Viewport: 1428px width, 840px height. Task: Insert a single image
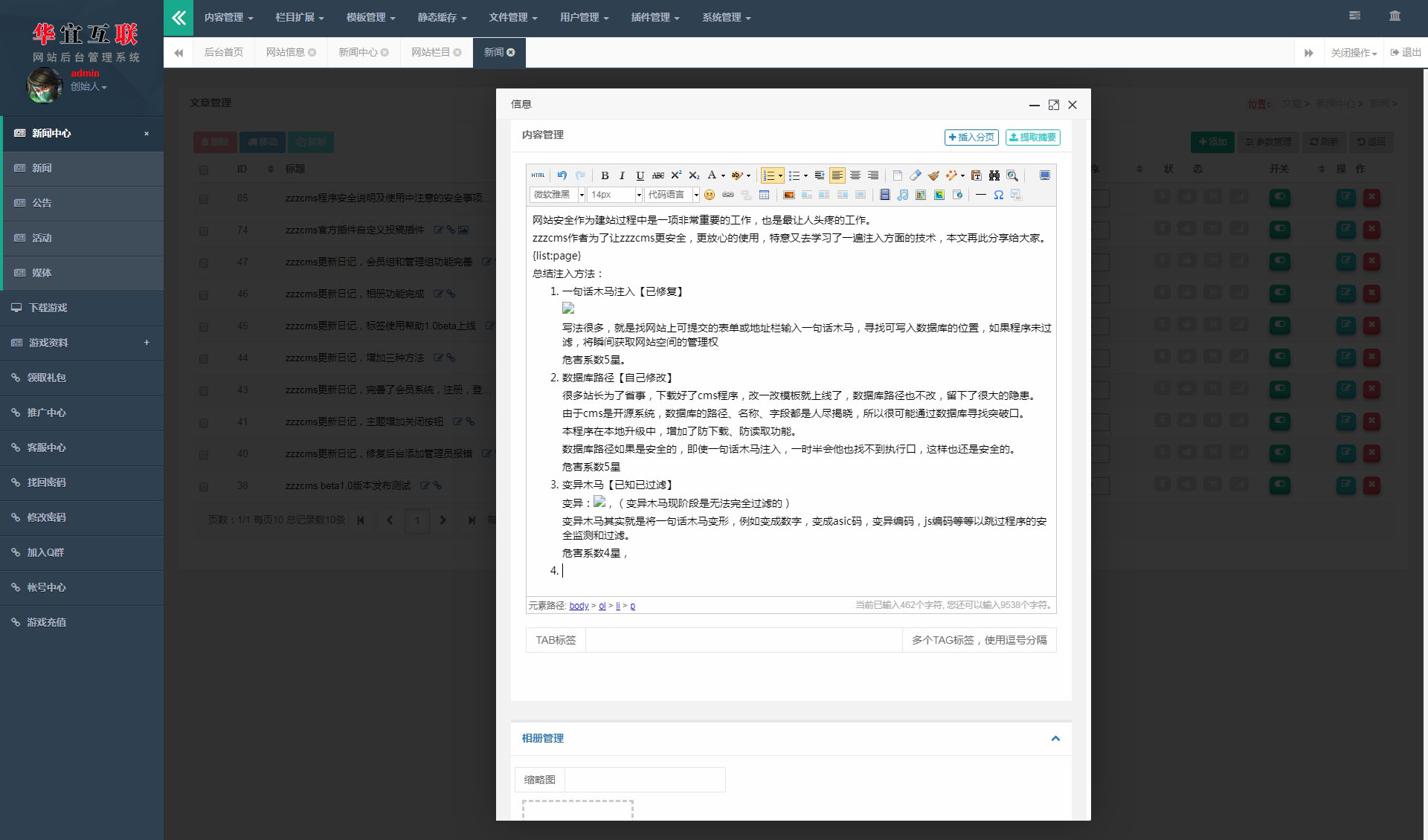pos(788,195)
